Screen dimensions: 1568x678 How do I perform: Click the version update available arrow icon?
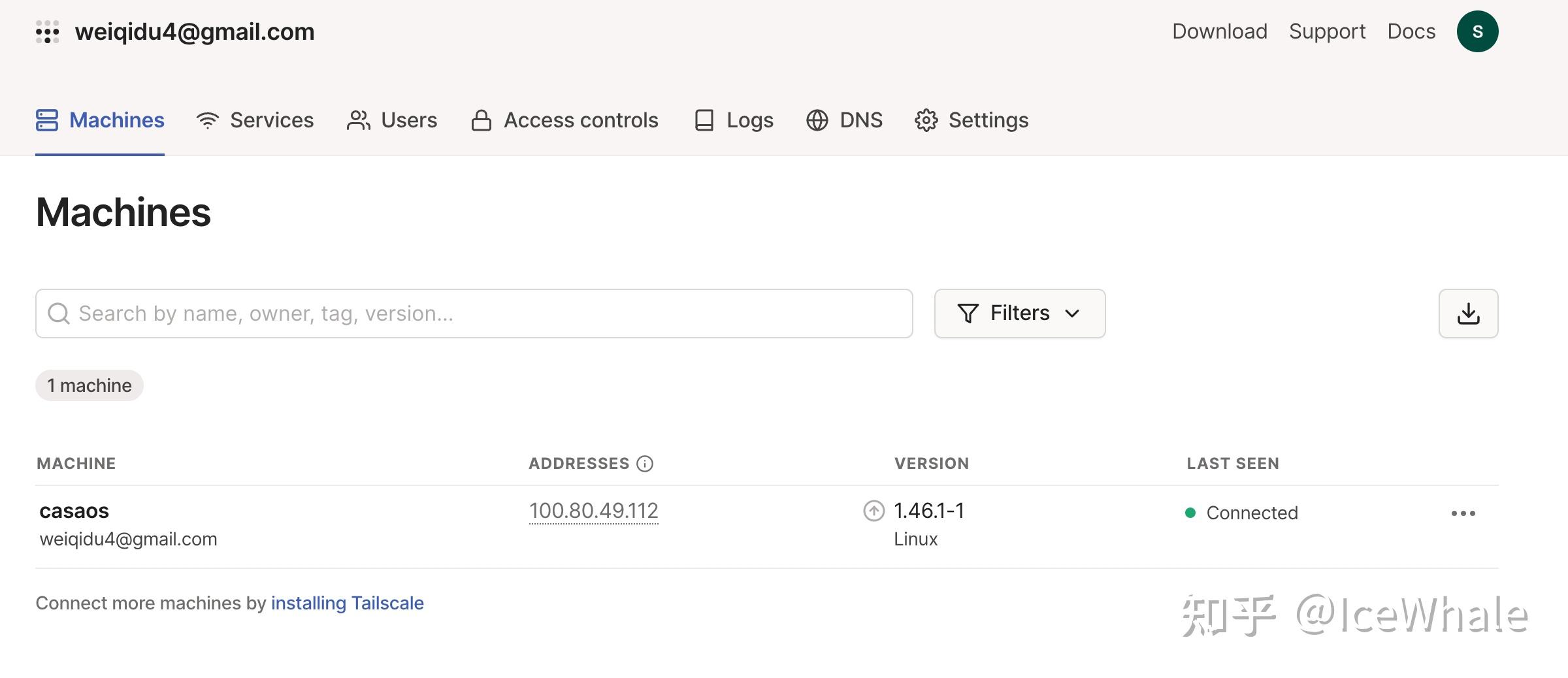[874, 511]
